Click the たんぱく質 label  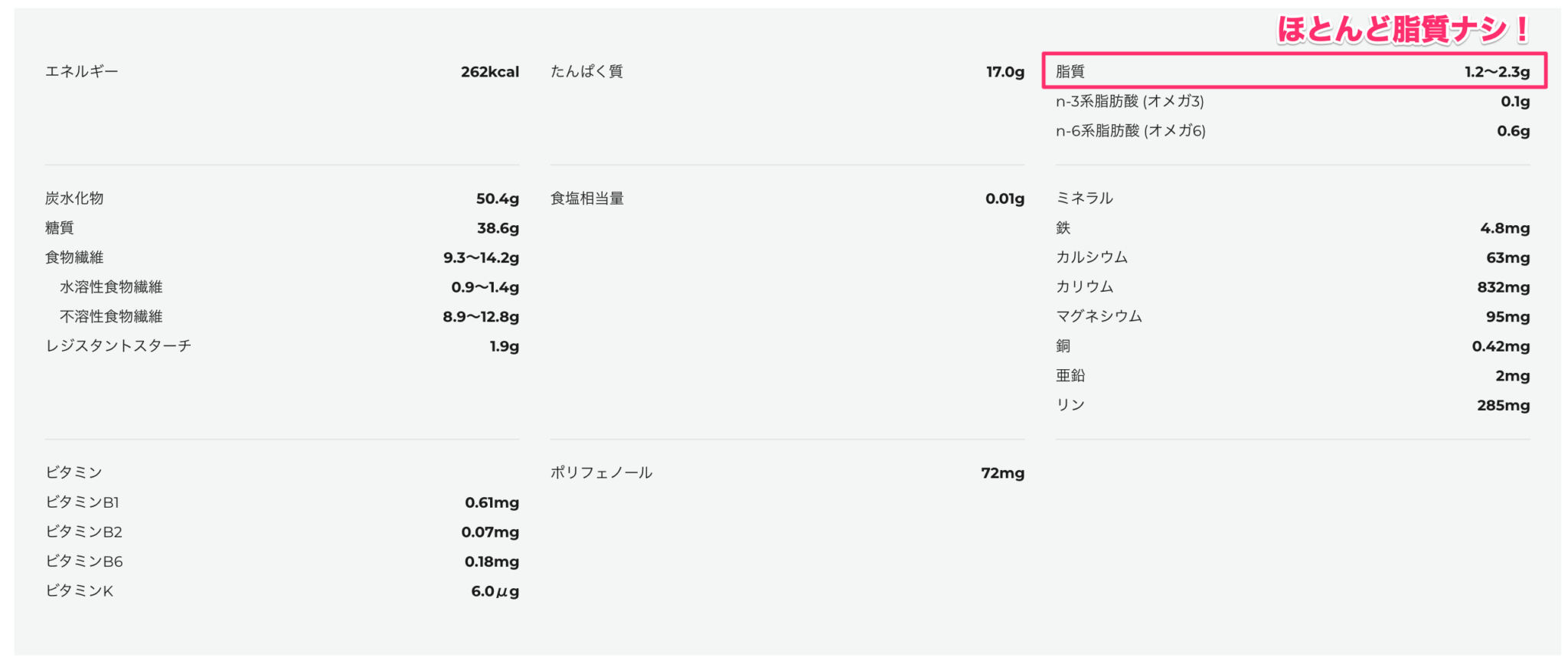[586, 72]
